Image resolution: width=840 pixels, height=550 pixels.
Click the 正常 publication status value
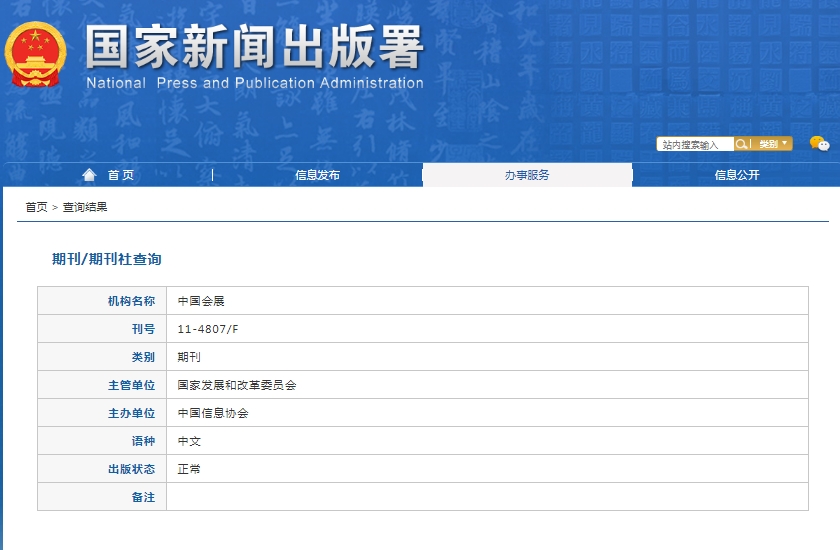189,469
